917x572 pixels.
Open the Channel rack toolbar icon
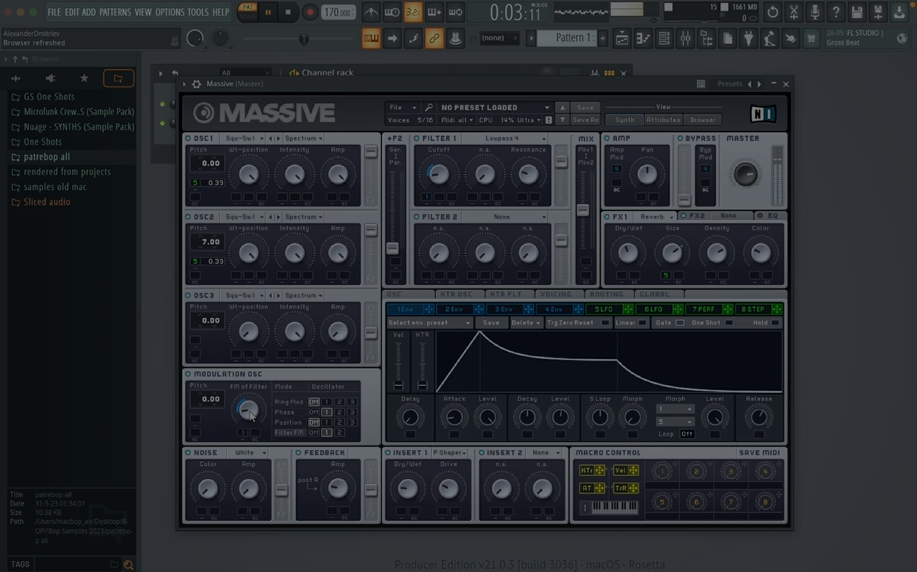coord(664,39)
